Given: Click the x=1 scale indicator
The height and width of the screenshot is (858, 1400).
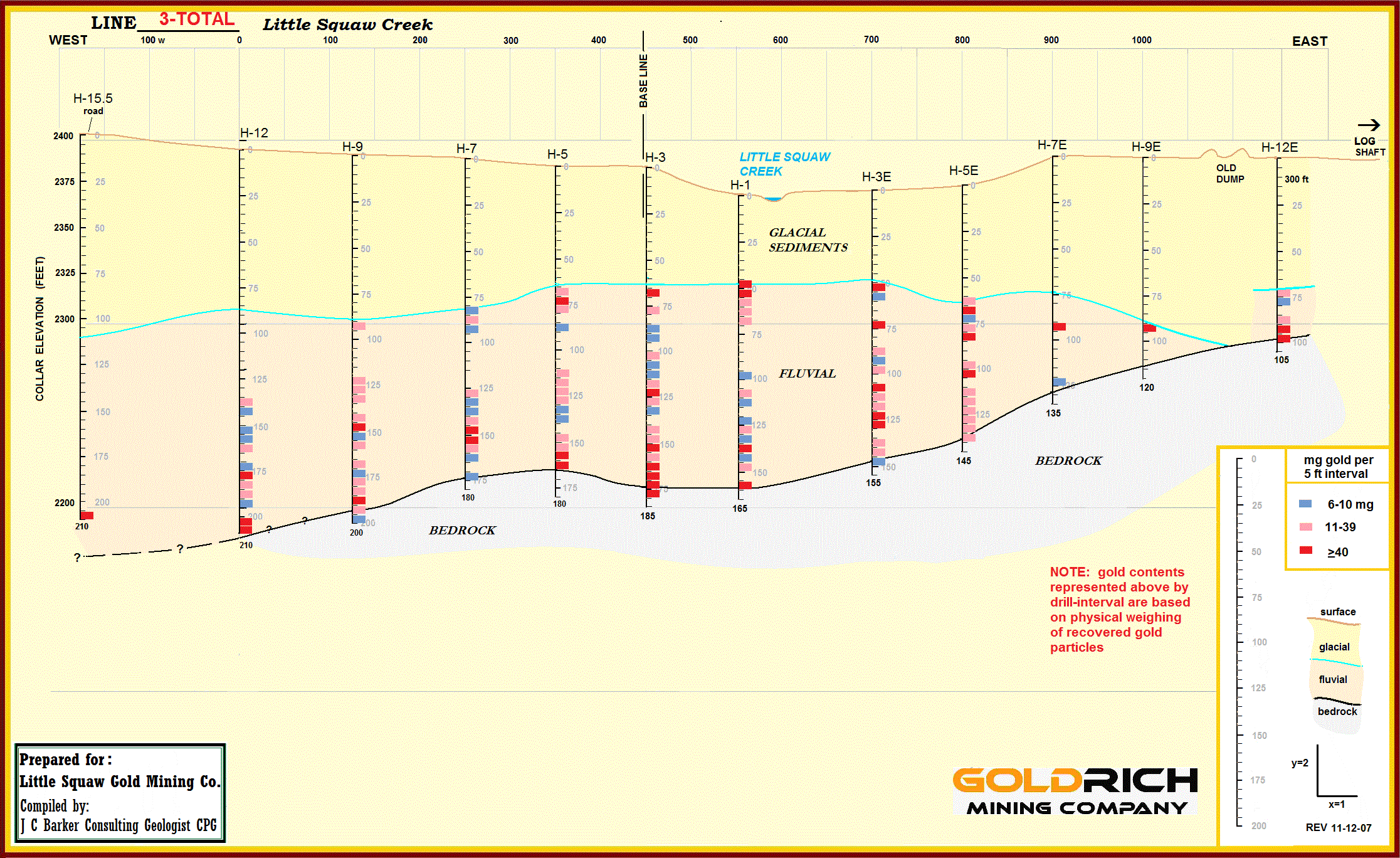Looking at the screenshot, I should (x=1337, y=804).
